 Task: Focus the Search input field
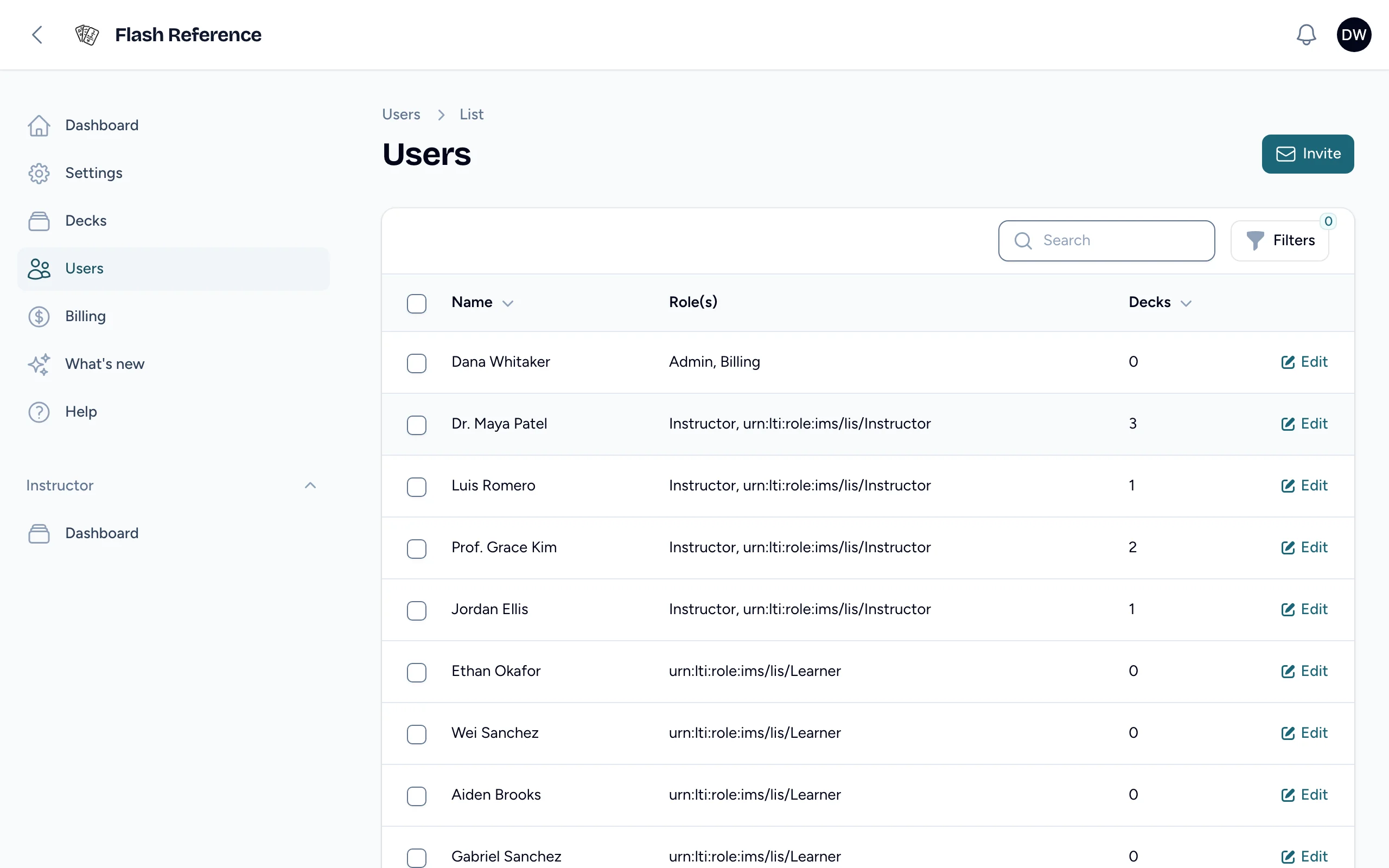click(x=1106, y=240)
